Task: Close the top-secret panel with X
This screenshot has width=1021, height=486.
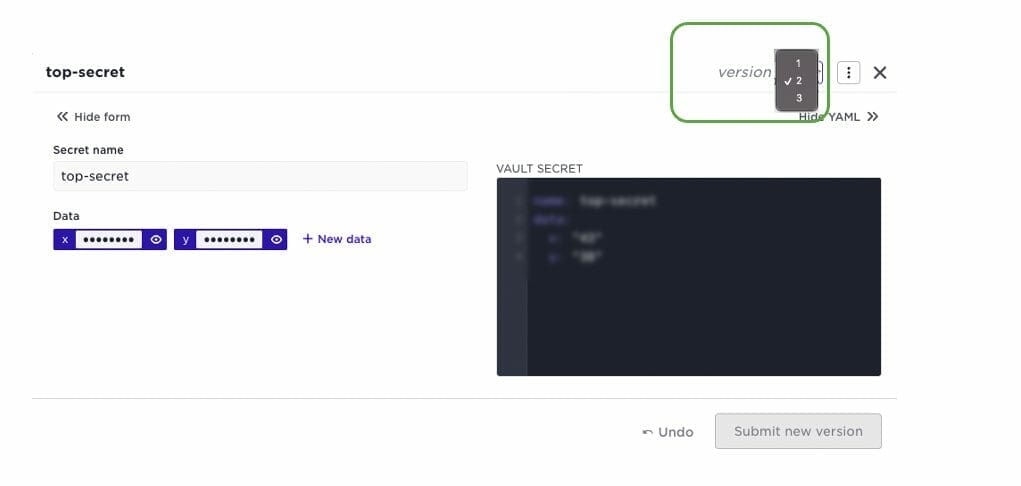Action: (880, 73)
